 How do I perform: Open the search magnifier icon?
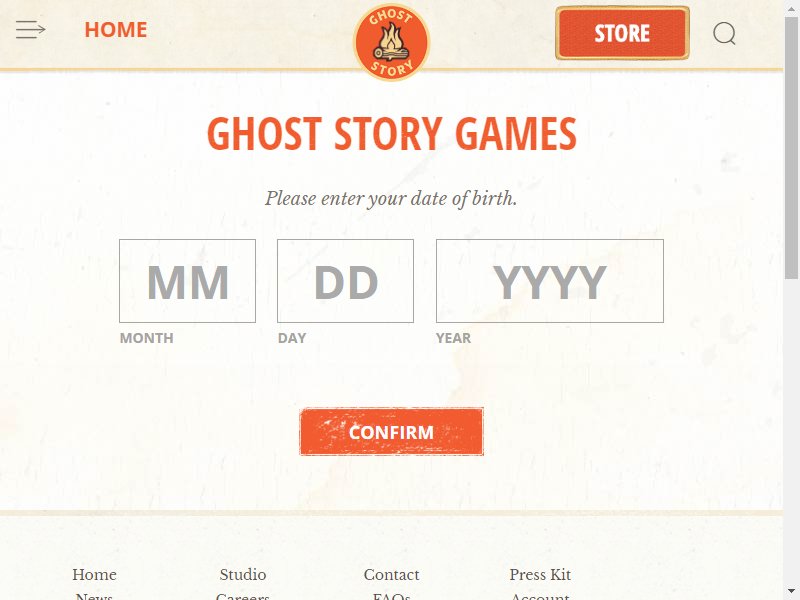pos(724,34)
